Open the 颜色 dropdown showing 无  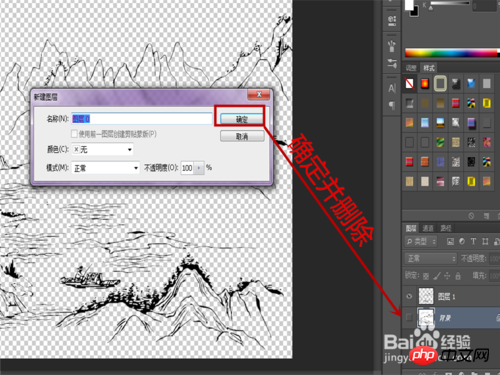tap(103, 150)
